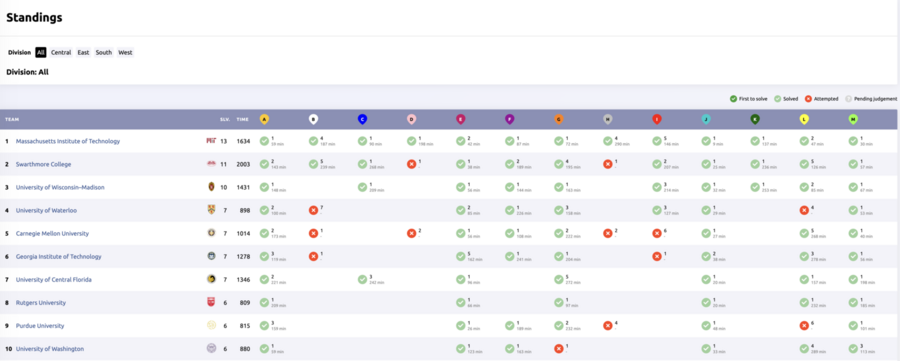This screenshot has width=900, height=361.
Task: Switch to the South division tab
Action: pos(104,52)
